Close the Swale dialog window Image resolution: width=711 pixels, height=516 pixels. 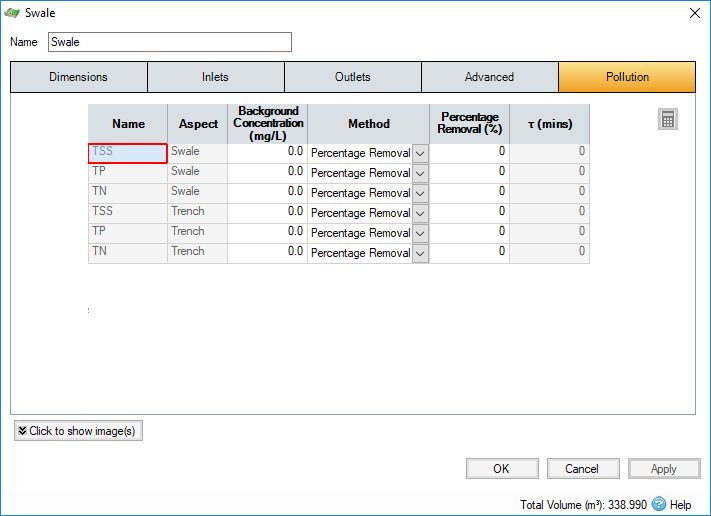695,13
